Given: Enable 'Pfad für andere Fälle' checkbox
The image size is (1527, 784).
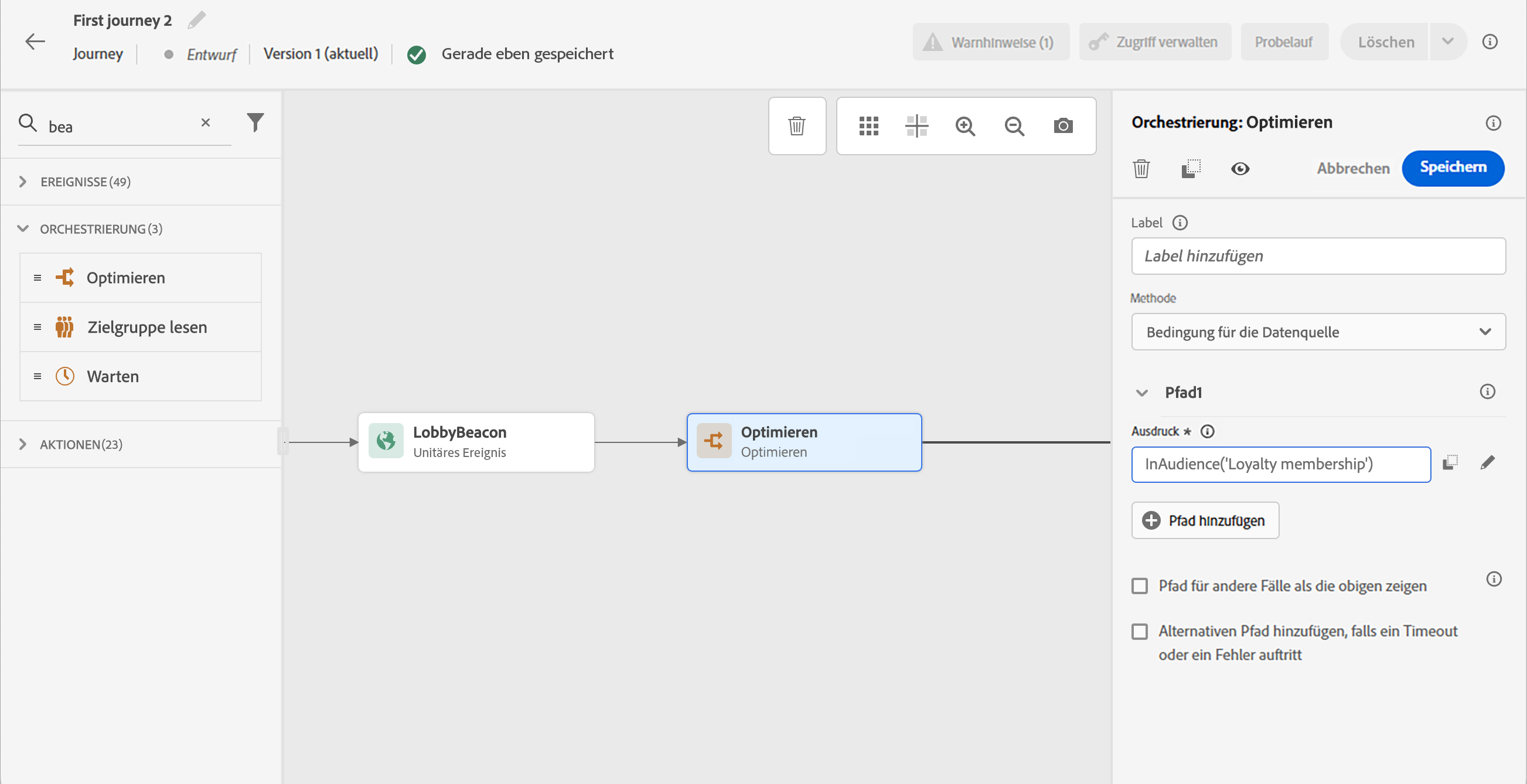Looking at the screenshot, I should click(x=1139, y=585).
